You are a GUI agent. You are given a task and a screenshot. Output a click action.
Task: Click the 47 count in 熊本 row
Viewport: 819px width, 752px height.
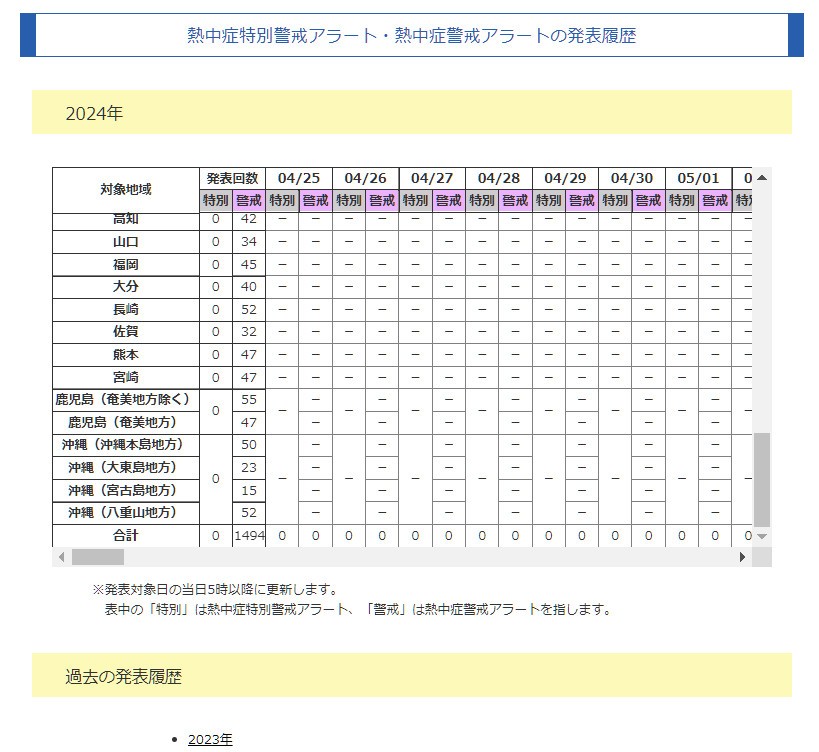[x=249, y=355]
